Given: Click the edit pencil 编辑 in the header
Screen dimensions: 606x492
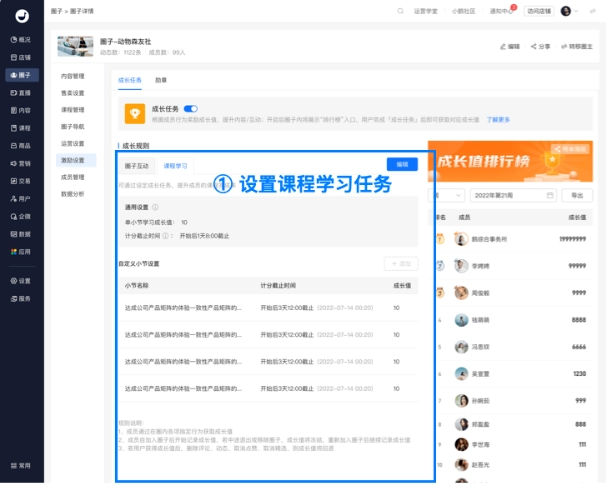Looking at the screenshot, I should 509,47.
